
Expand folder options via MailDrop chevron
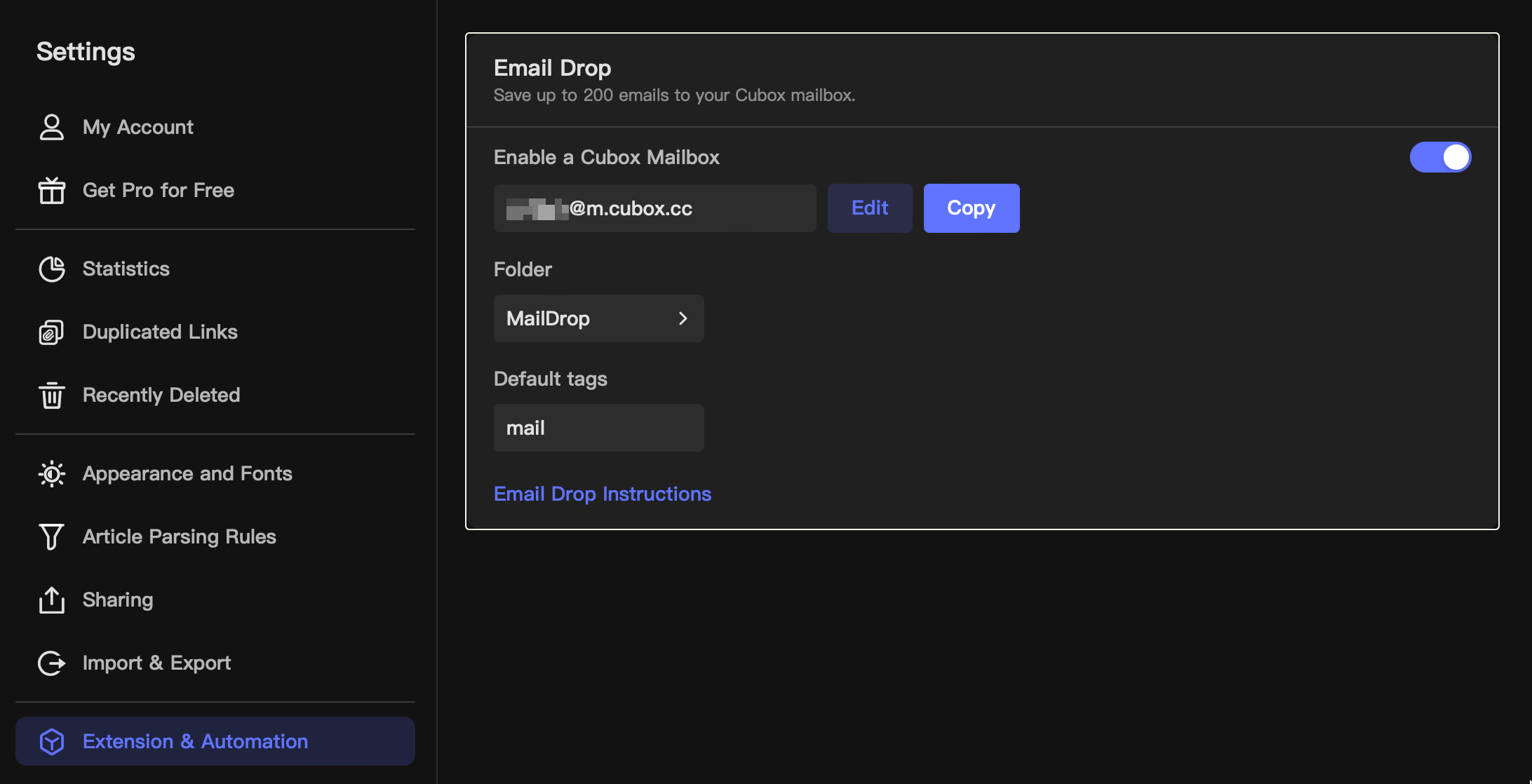683,318
